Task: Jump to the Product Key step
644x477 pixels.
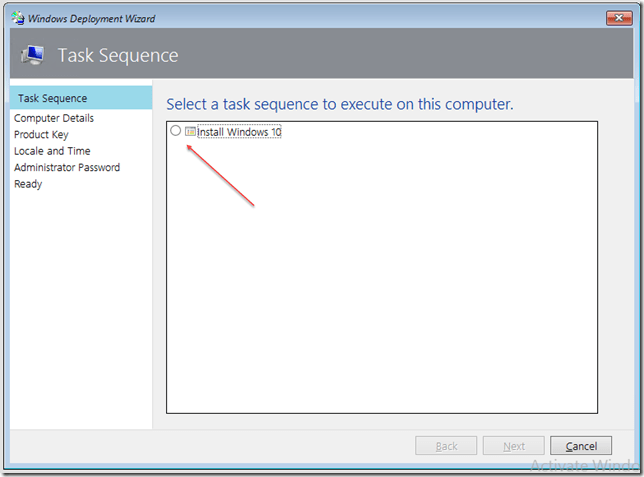Action: 41,134
